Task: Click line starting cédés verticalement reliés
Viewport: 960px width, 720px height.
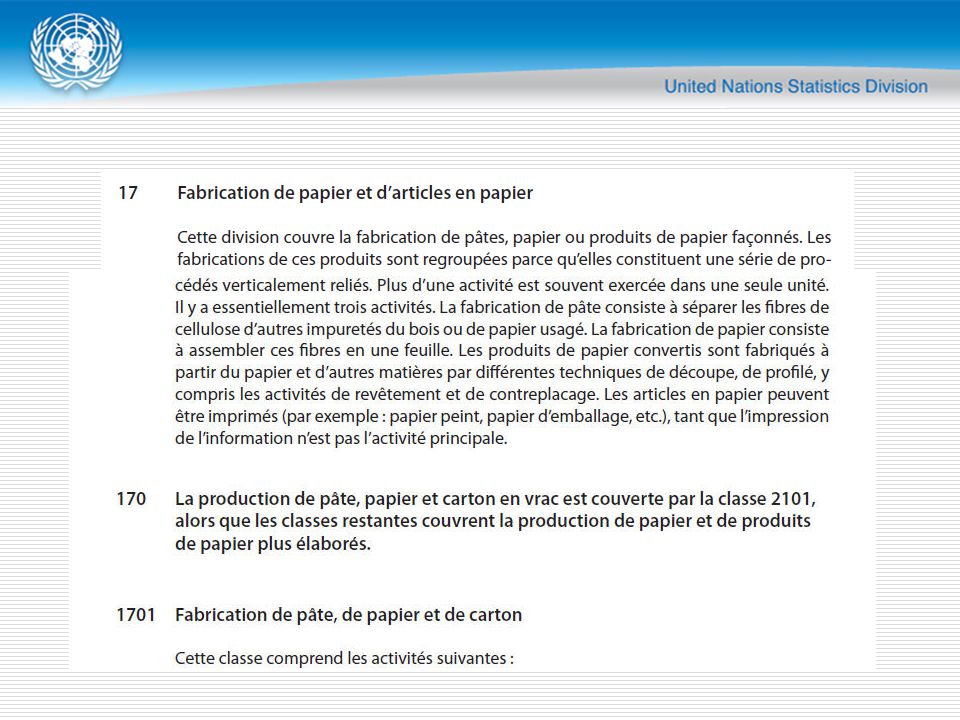Action: tap(502, 285)
